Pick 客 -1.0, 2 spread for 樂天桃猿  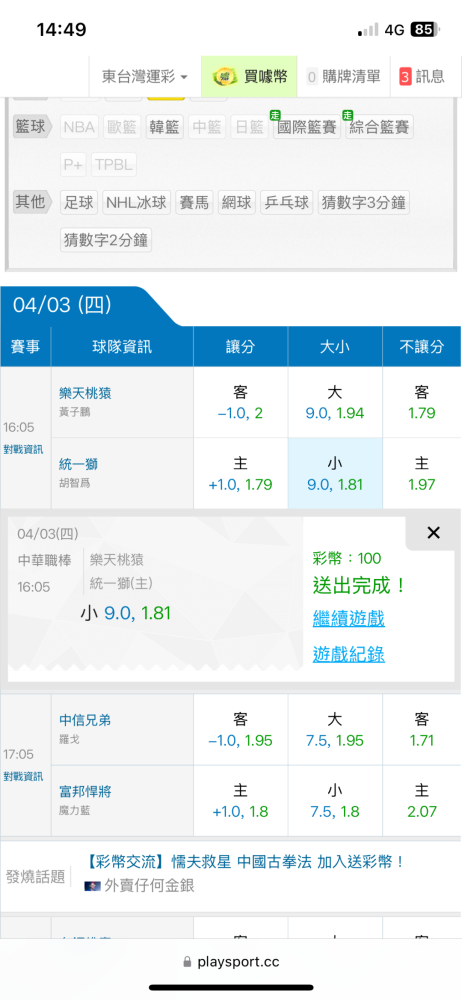click(x=241, y=402)
